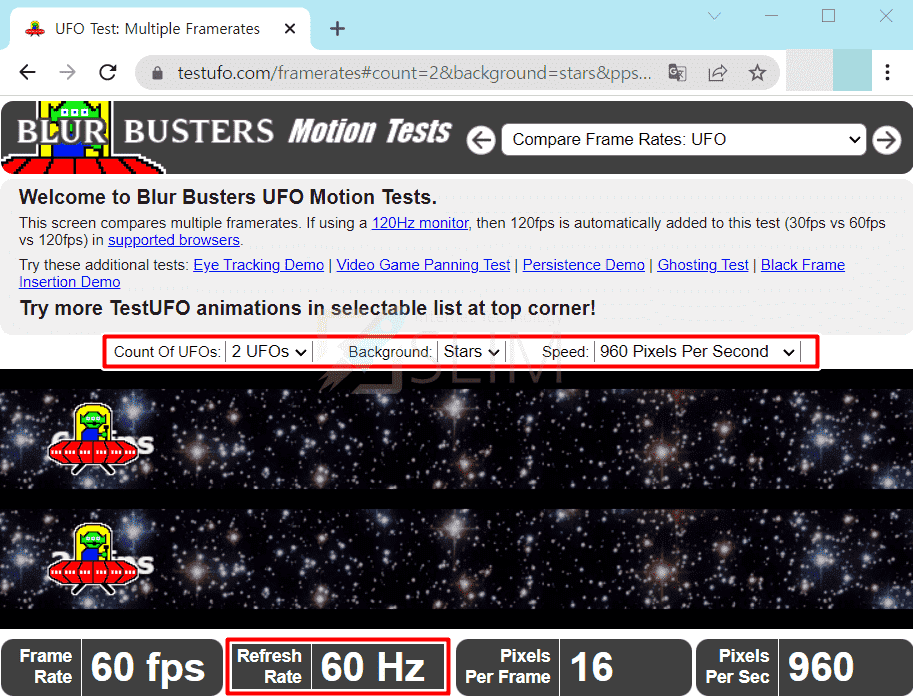Viewport: 913px width, 700px height.
Task: Go back to the previous page
Action: pos(27,72)
